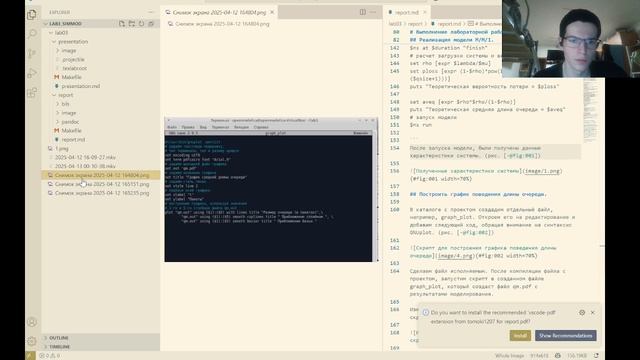Click the minimap in report.md editor

pos(590,110)
